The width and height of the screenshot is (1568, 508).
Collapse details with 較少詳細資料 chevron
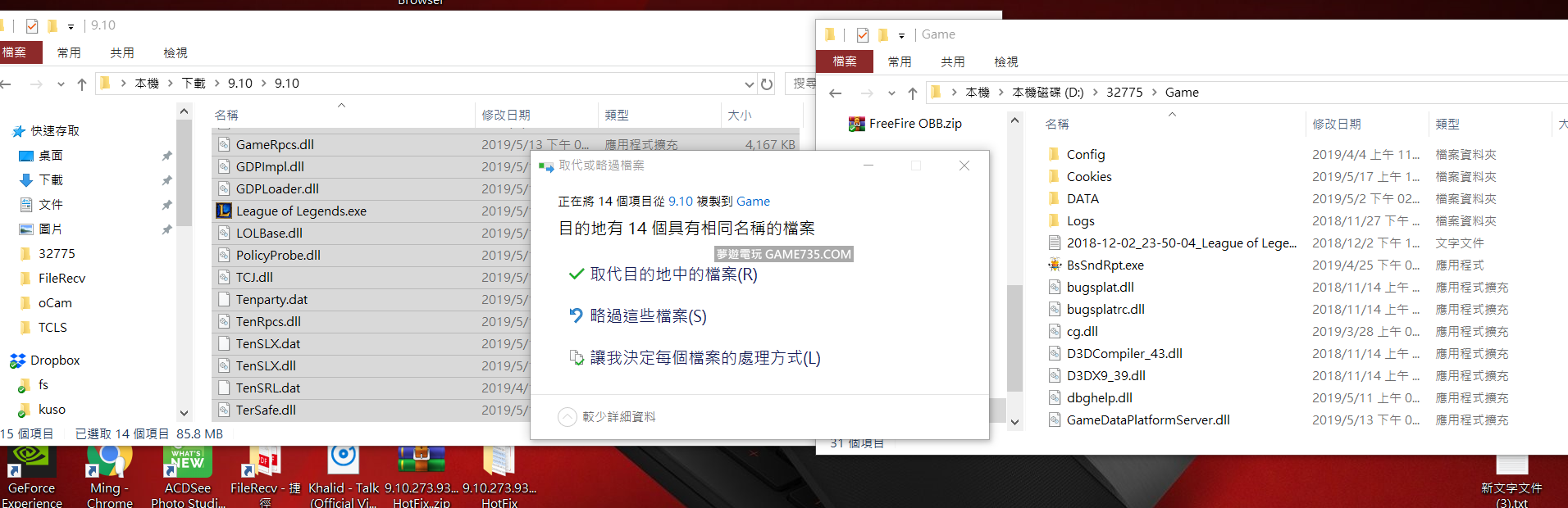(567, 417)
